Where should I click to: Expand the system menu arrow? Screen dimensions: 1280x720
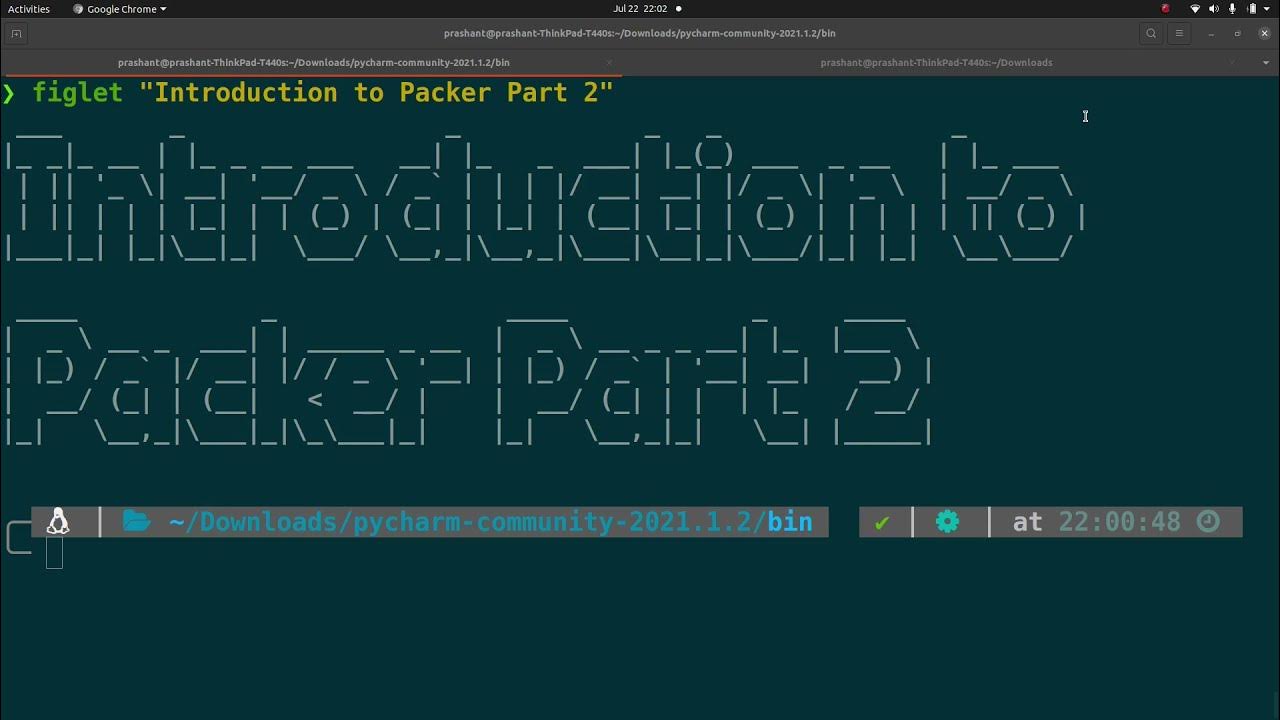click(1267, 9)
